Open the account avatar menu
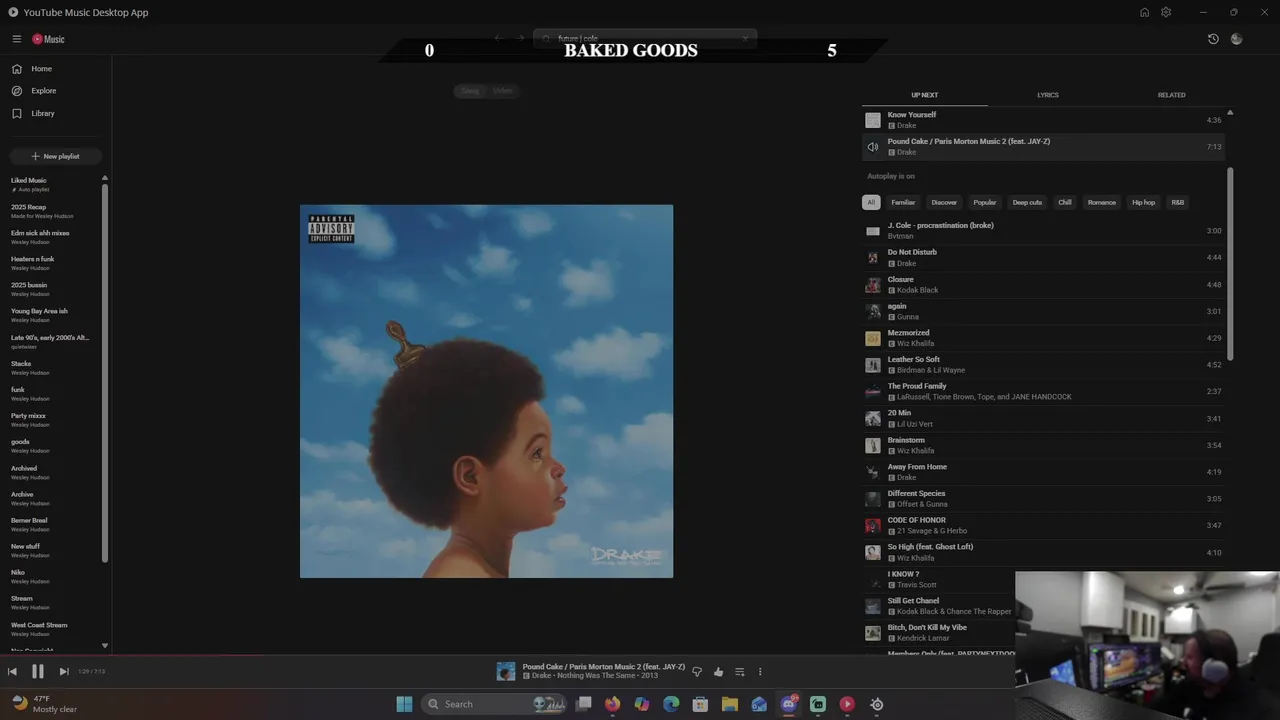The image size is (1280, 720). pyautogui.click(x=1237, y=39)
